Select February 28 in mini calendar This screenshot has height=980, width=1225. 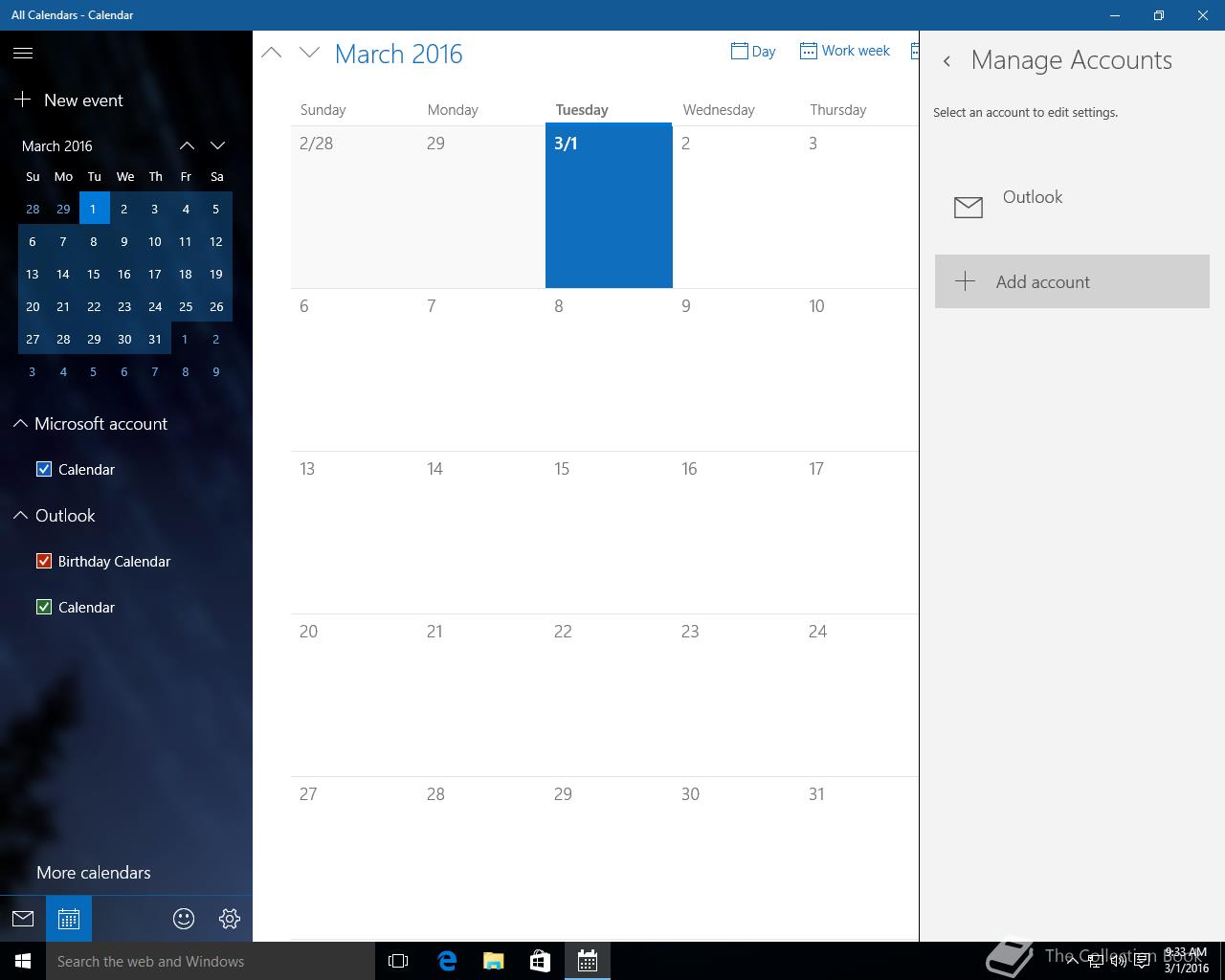tap(33, 209)
